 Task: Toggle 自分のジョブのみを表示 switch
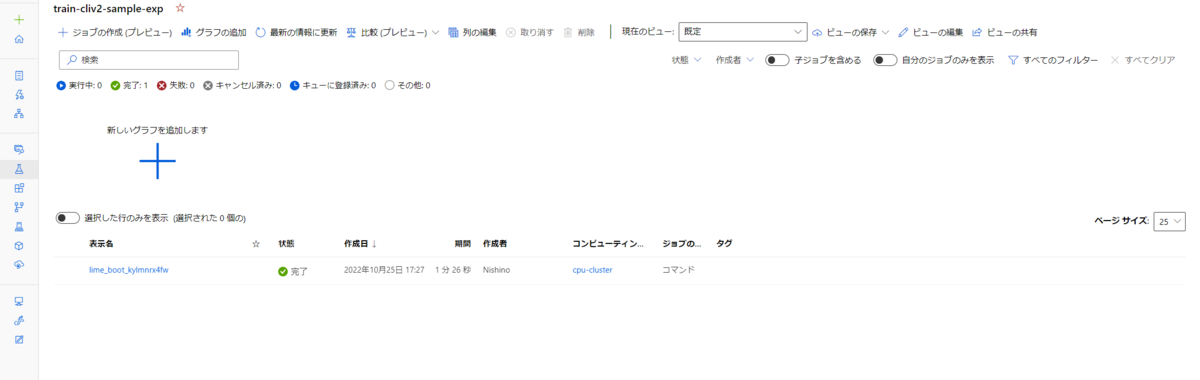(x=885, y=60)
